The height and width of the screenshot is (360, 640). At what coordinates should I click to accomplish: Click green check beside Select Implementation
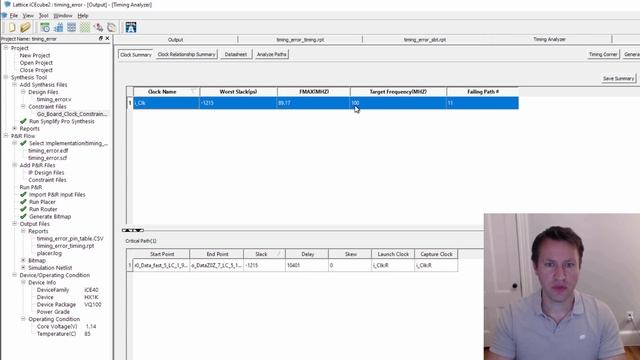[23, 143]
